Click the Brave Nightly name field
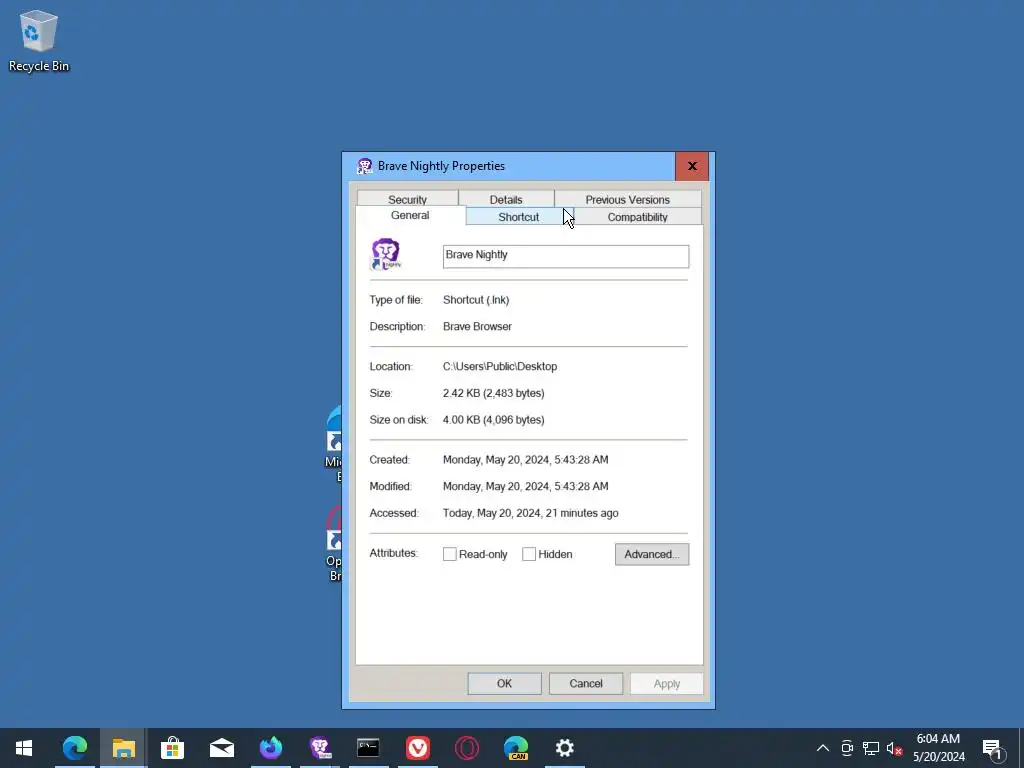1024x768 pixels. click(x=566, y=256)
